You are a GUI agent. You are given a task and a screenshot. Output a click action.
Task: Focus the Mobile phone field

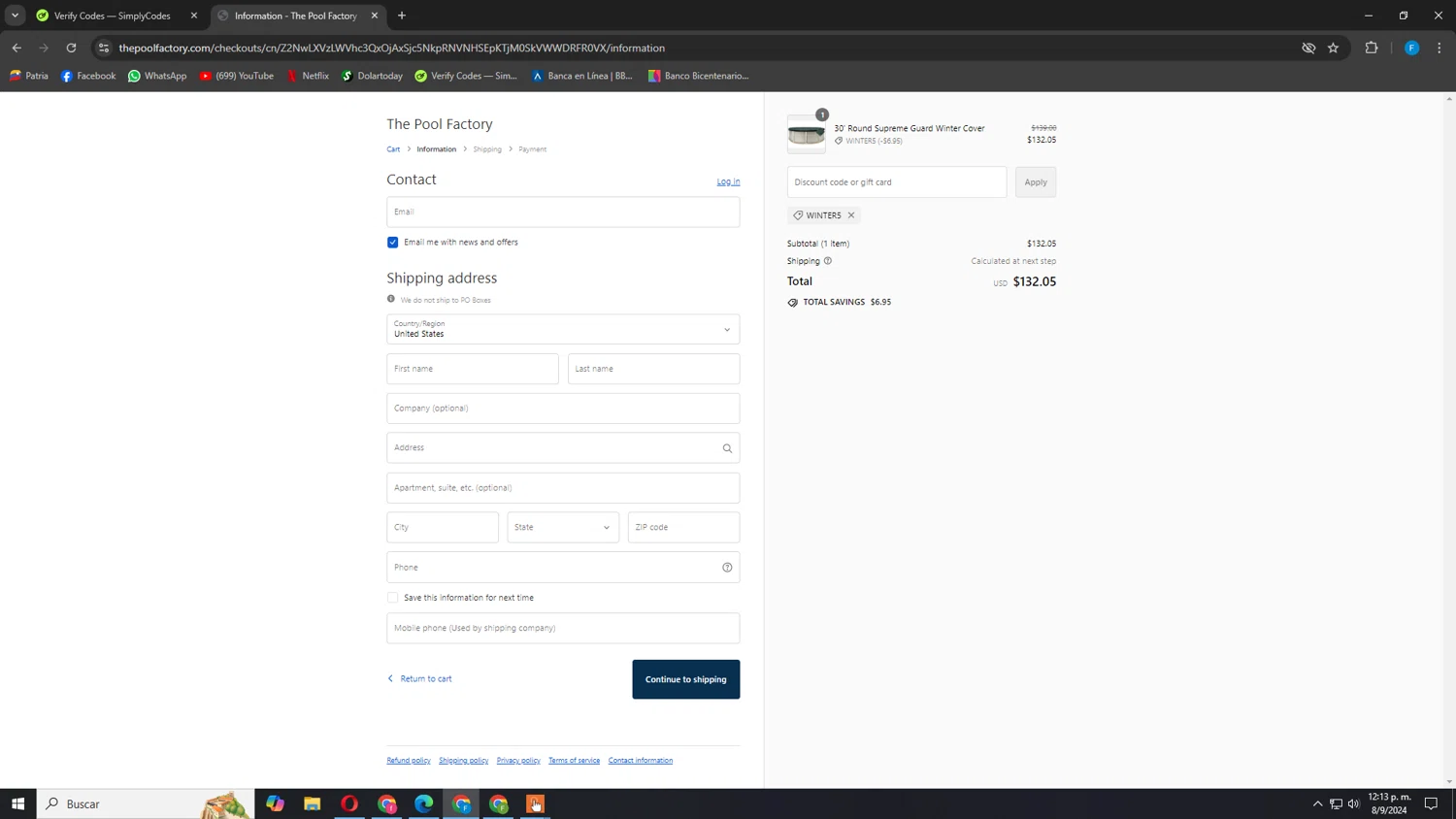563,628
